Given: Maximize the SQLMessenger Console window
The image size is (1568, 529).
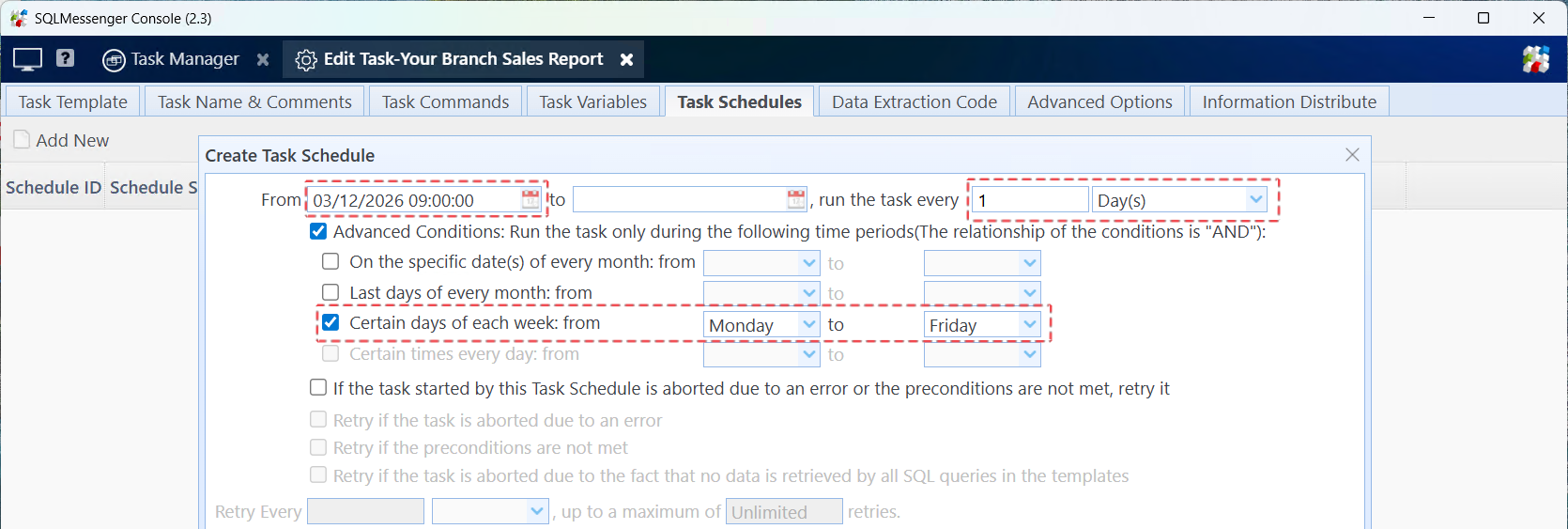Looking at the screenshot, I should click(x=1483, y=18).
